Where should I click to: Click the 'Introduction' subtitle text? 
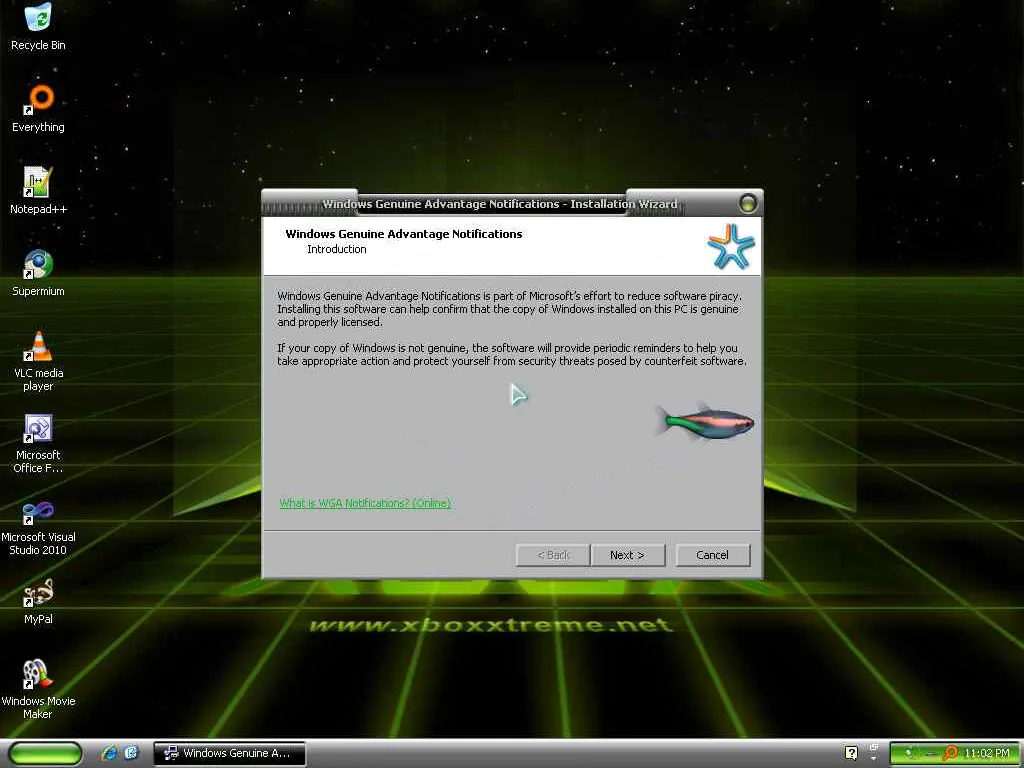tap(337, 249)
